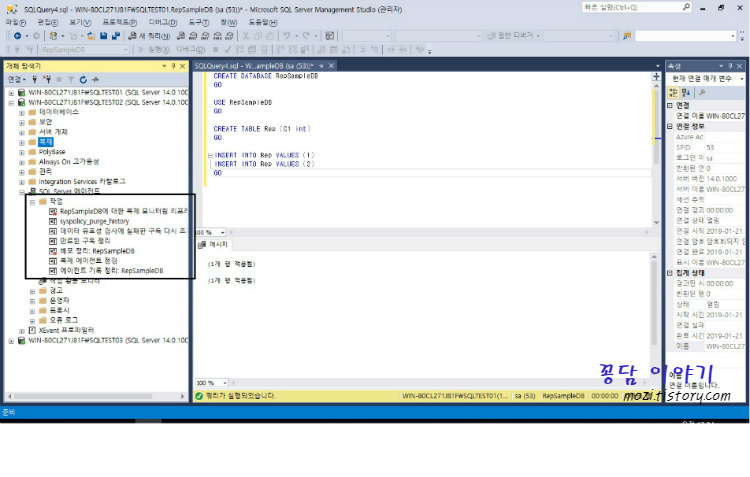The width and height of the screenshot is (750, 477).
Task: Collapse the WIN-80CL271J81F\SQLTEST02 server node
Action: click(11, 103)
